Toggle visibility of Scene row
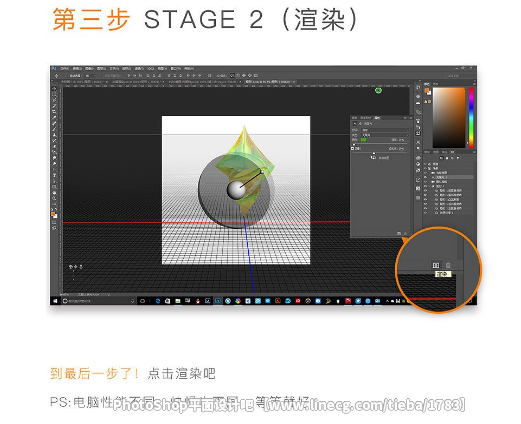Image resolution: width=521 pixels, height=424 pixels. pos(425,168)
